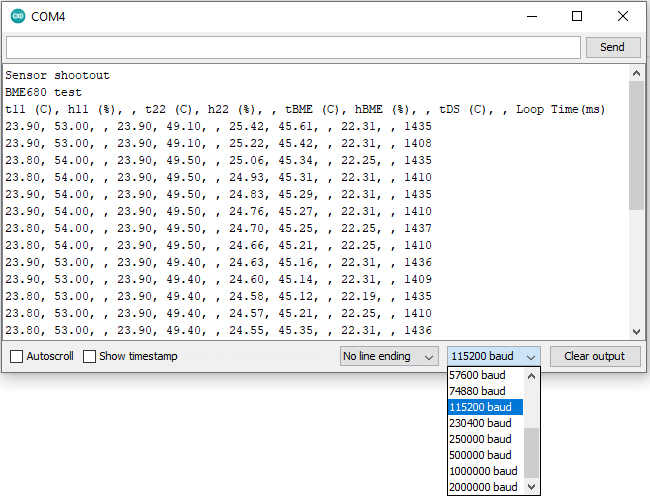Click the baud list scrollbar thumb

coord(531,453)
